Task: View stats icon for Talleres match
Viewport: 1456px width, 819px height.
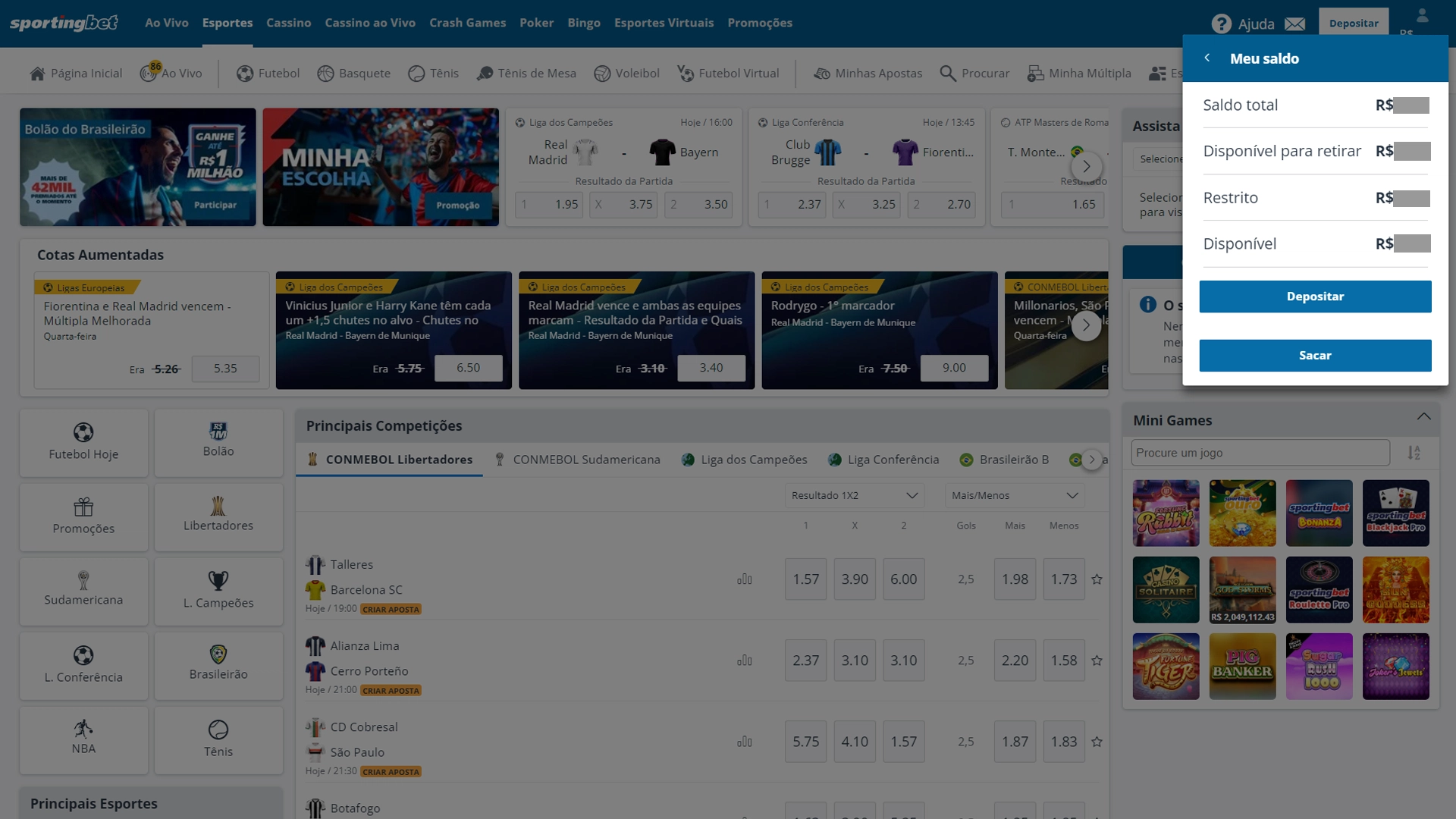Action: tap(745, 579)
